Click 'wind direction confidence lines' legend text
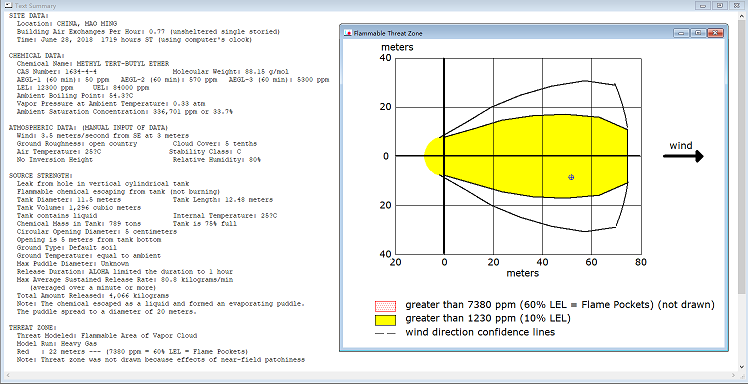 [480, 332]
